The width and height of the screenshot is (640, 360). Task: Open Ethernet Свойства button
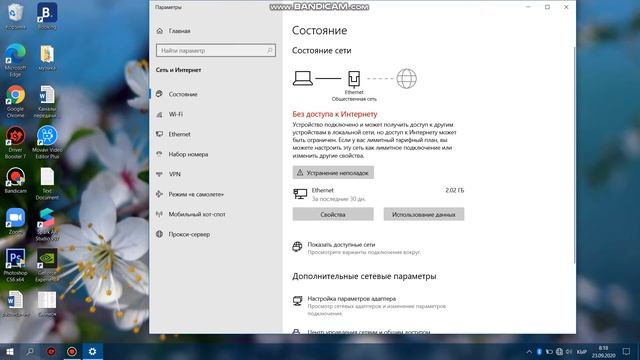click(333, 214)
